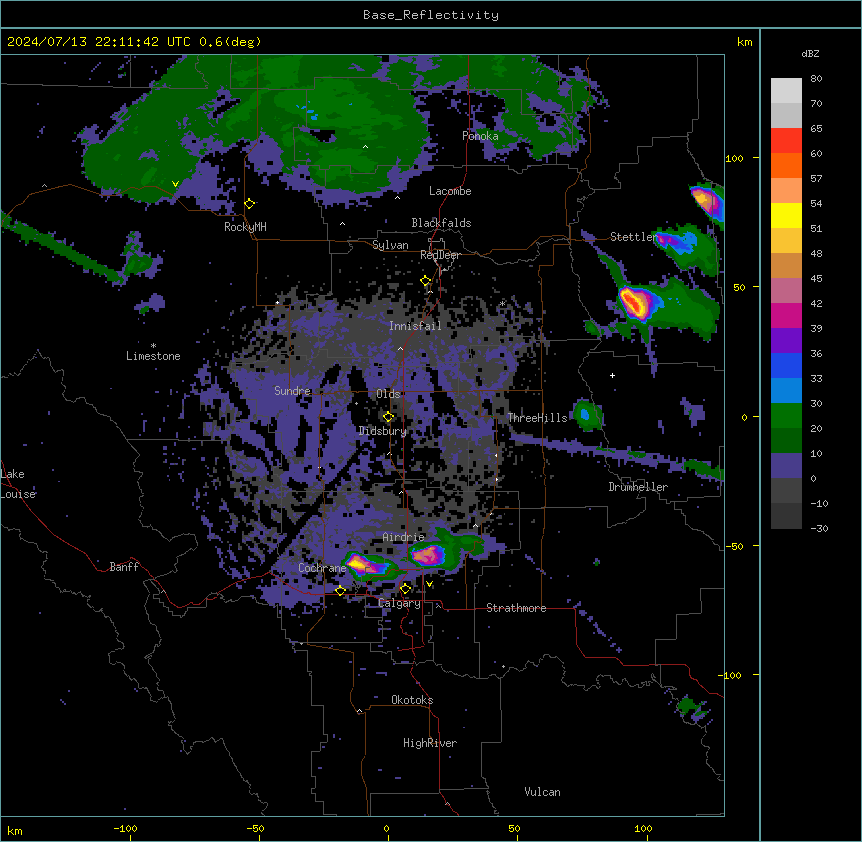The image size is (862, 842).
Task: Click the -100 tick on bottom axis
Action: click(x=126, y=828)
